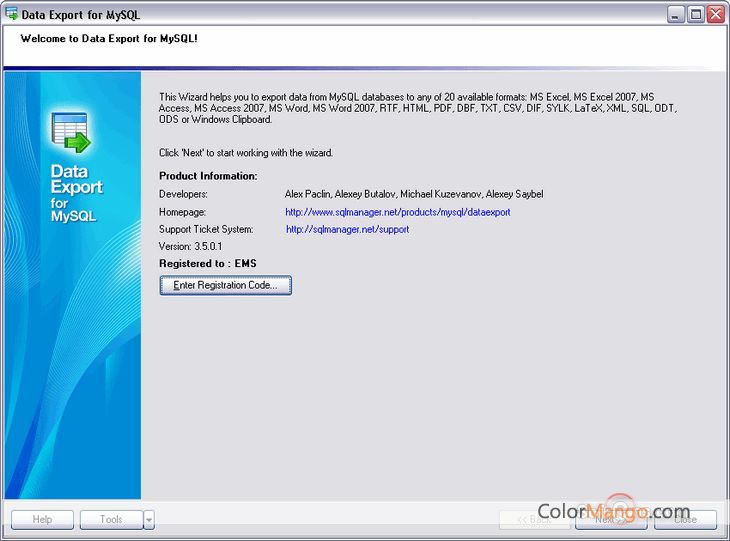Image resolution: width=730 pixels, height=541 pixels.
Task: Click the Data Export title bar app icon
Action: pyautogui.click(x=11, y=14)
